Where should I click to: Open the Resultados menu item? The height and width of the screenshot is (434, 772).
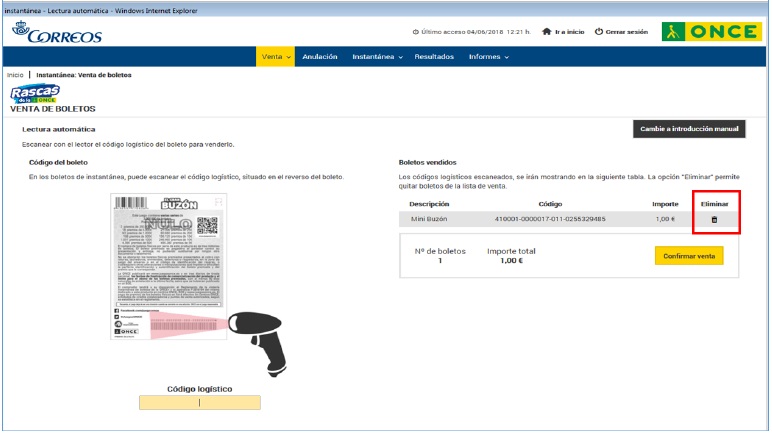[x=434, y=57]
